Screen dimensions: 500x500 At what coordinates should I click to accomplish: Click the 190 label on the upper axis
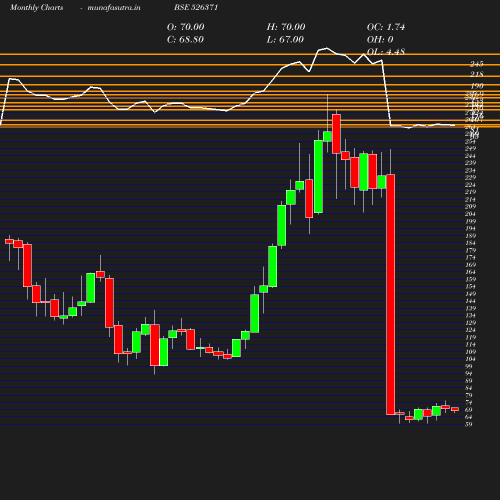[477, 86]
